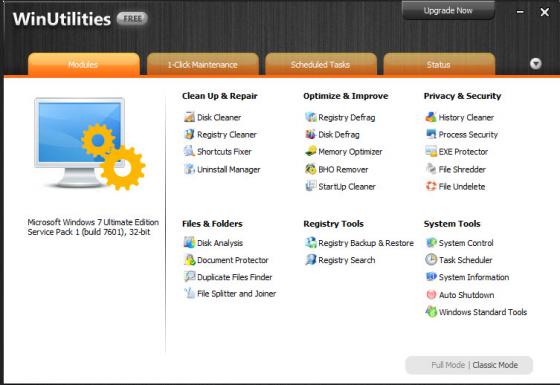This screenshot has width=560, height=385.
Task: Close the WinUtilities window
Action: (544, 12)
